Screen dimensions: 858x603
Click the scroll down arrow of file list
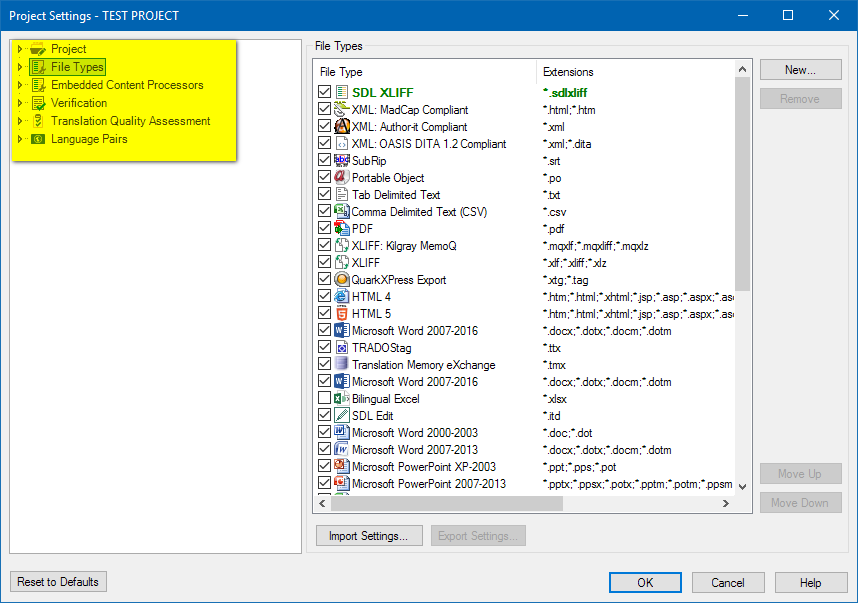coord(742,486)
